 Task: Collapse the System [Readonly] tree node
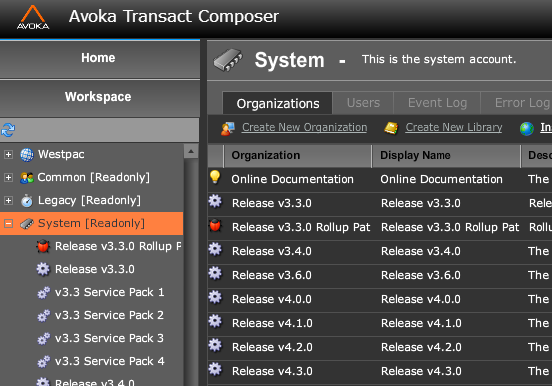click(8, 223)
